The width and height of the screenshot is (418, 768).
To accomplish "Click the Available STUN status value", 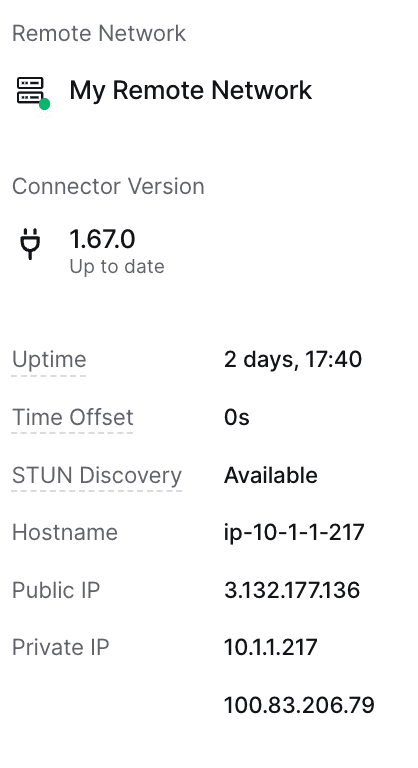I will (270, 475).
